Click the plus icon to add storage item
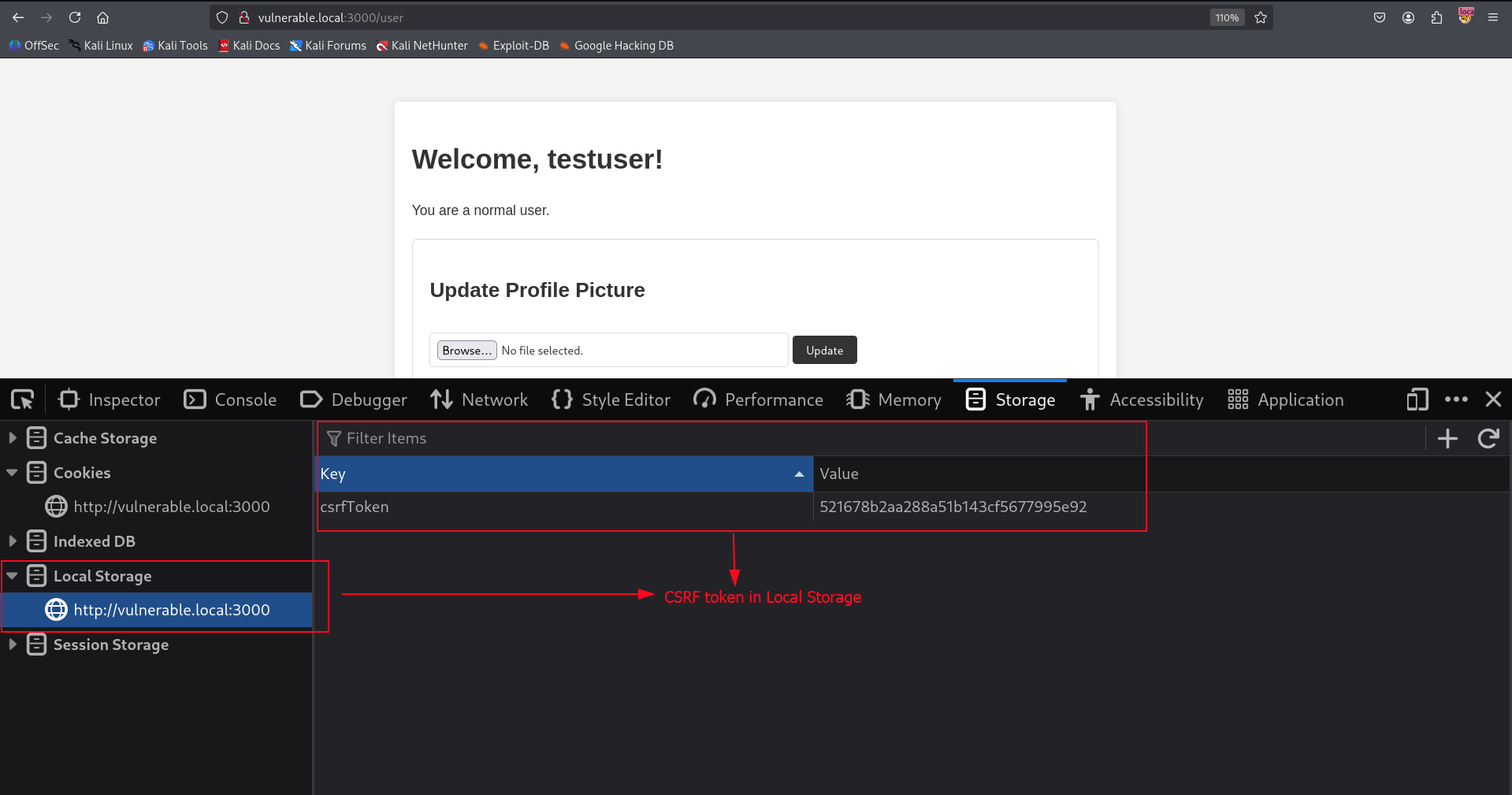 point(1447,438)
